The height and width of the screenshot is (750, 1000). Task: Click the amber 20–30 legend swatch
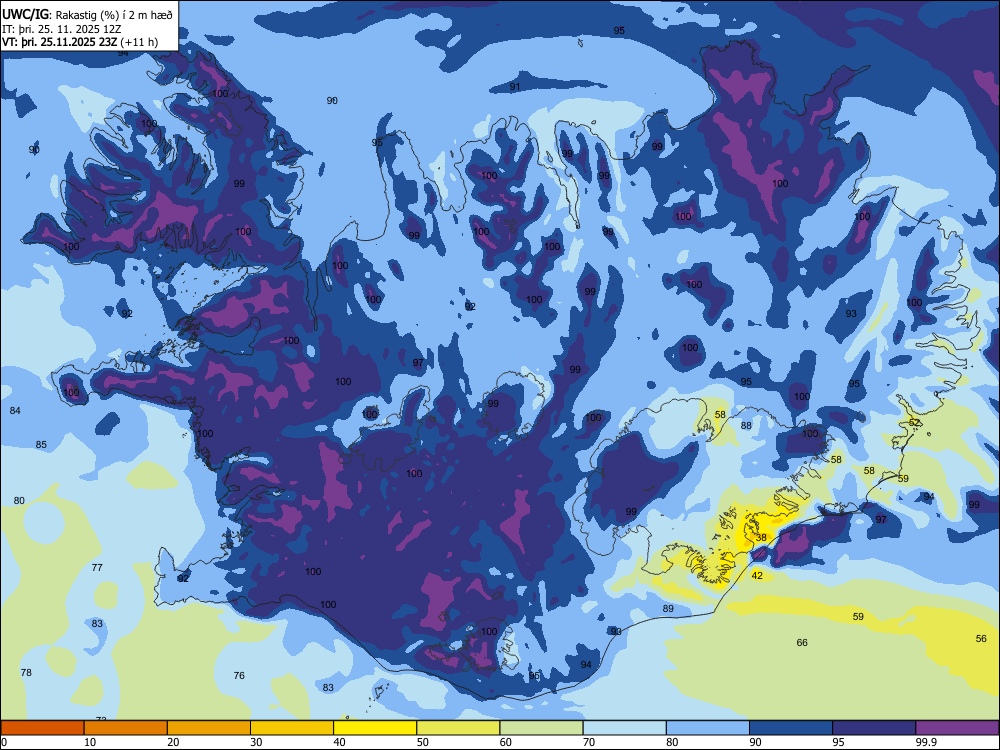pos(209,728)
